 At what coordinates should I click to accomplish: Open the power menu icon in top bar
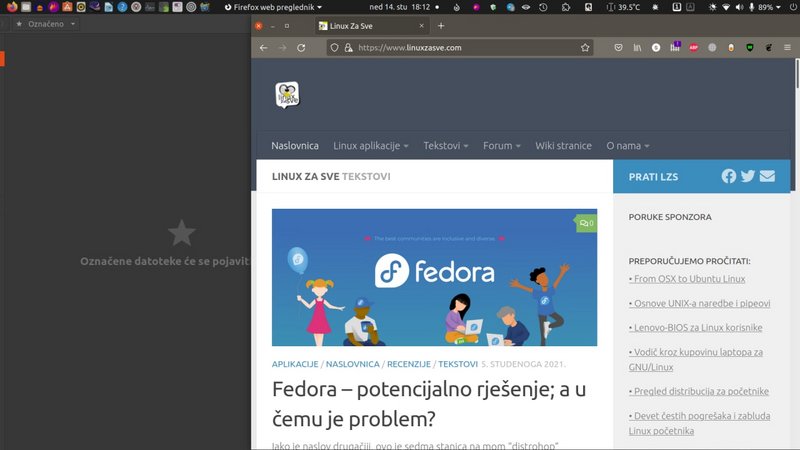tap(792, 7)
